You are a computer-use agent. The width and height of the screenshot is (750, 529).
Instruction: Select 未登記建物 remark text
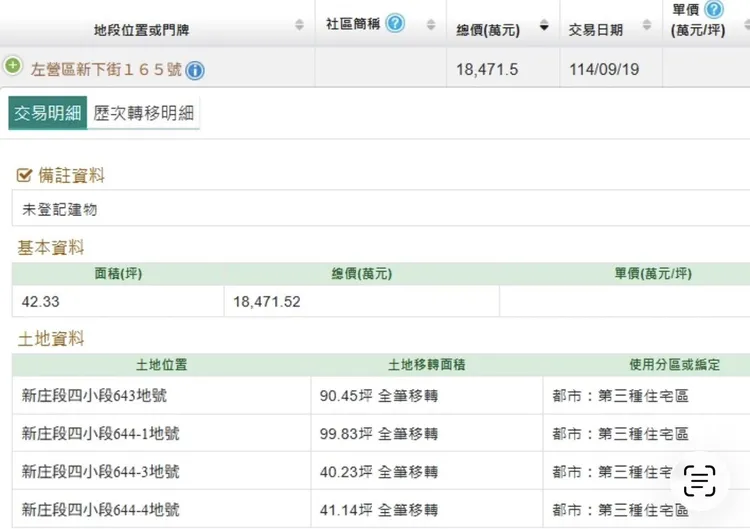pos(59,209)
